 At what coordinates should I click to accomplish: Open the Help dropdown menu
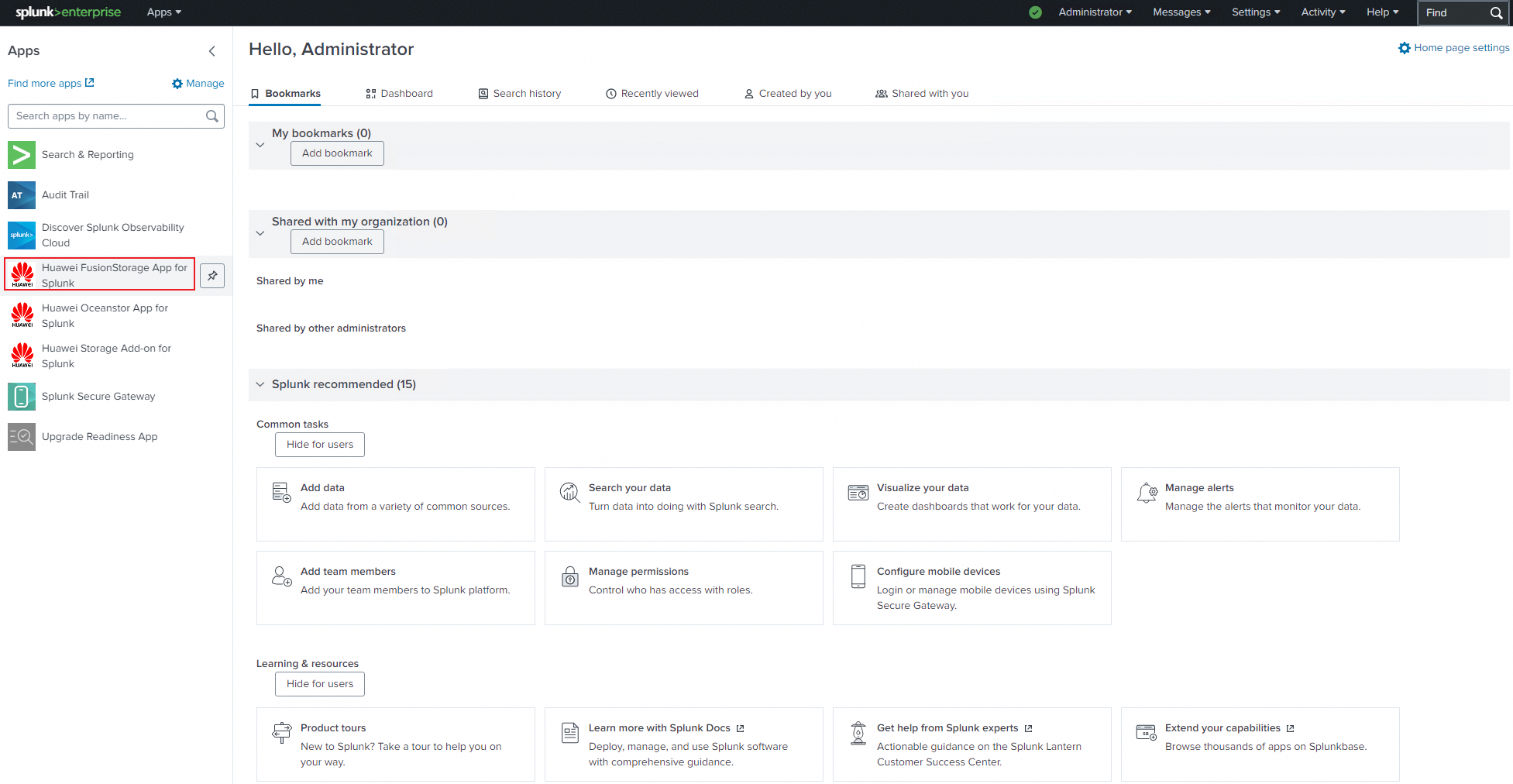click(1383, 12)
